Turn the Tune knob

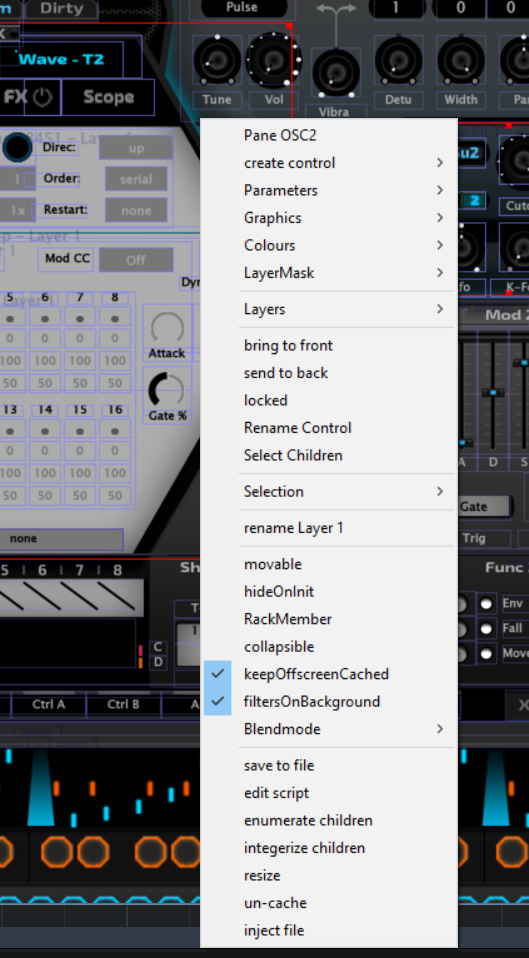217,60
